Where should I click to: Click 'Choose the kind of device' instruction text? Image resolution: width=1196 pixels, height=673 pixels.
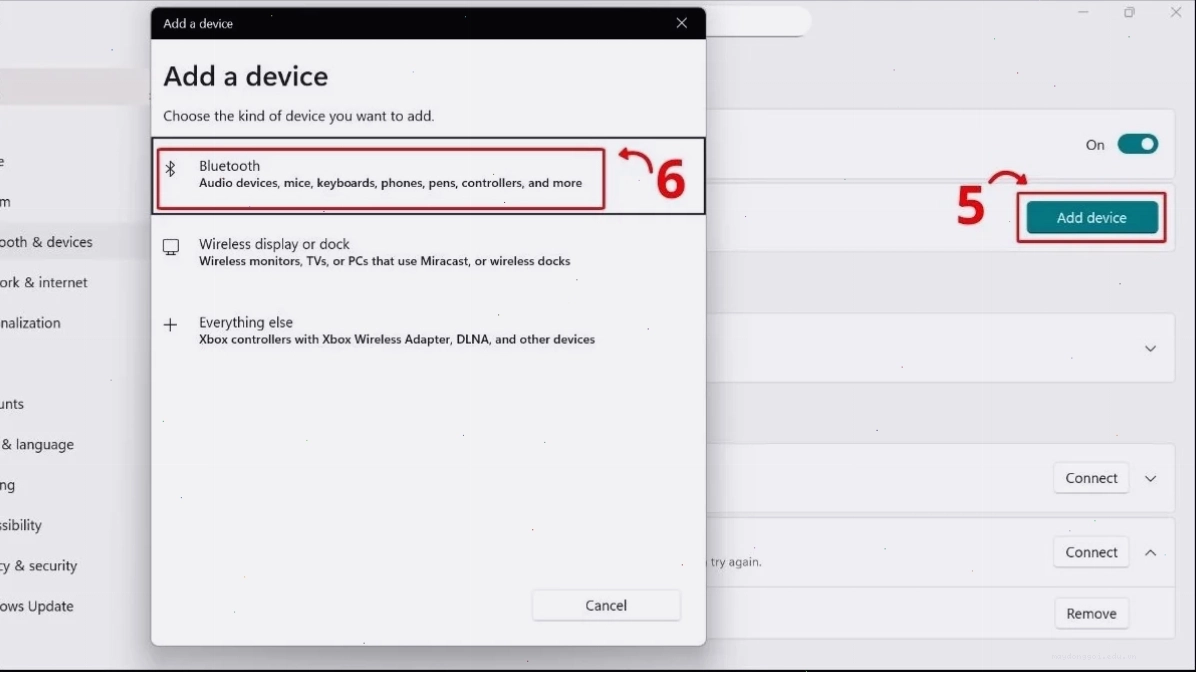[x=298, y=116]
